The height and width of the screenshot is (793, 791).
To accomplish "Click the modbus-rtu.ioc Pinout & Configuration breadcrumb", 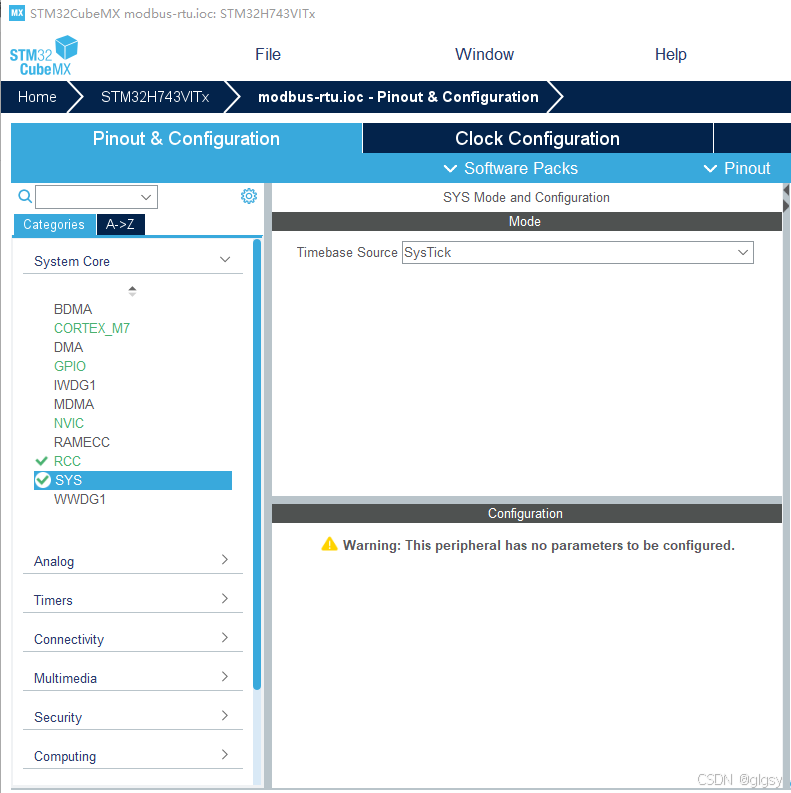I will (x=398, y=97).
